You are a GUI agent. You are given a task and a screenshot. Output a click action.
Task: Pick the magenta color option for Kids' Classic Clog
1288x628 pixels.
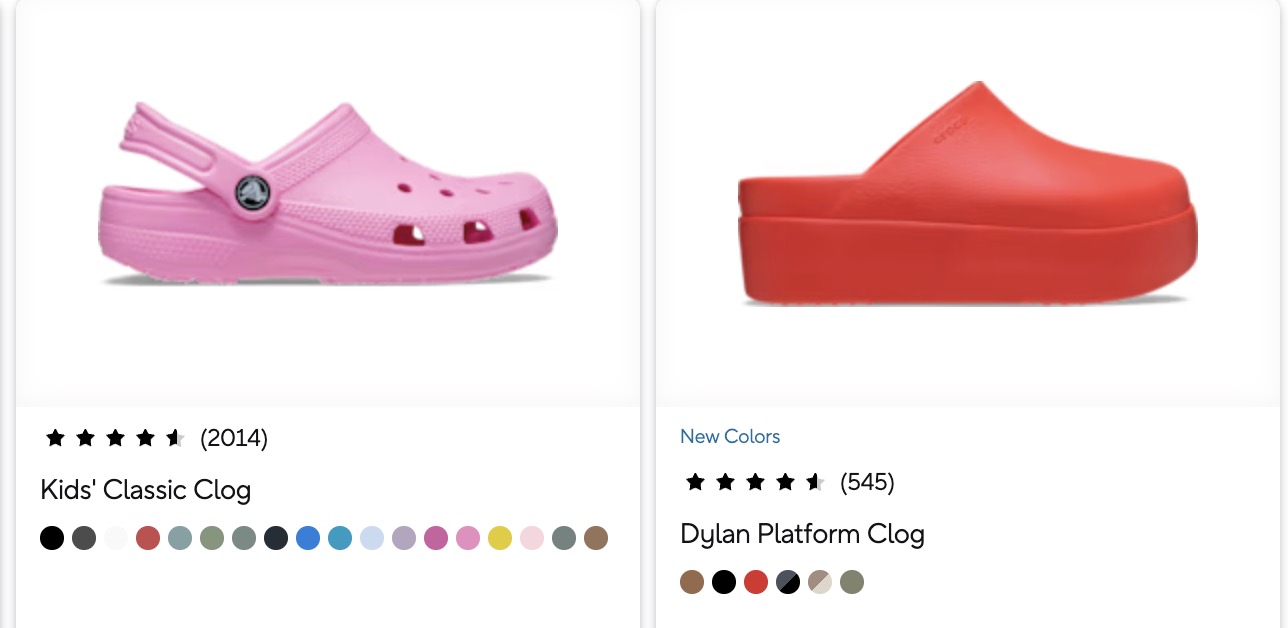pyautogui.click(x=436, y=538)
